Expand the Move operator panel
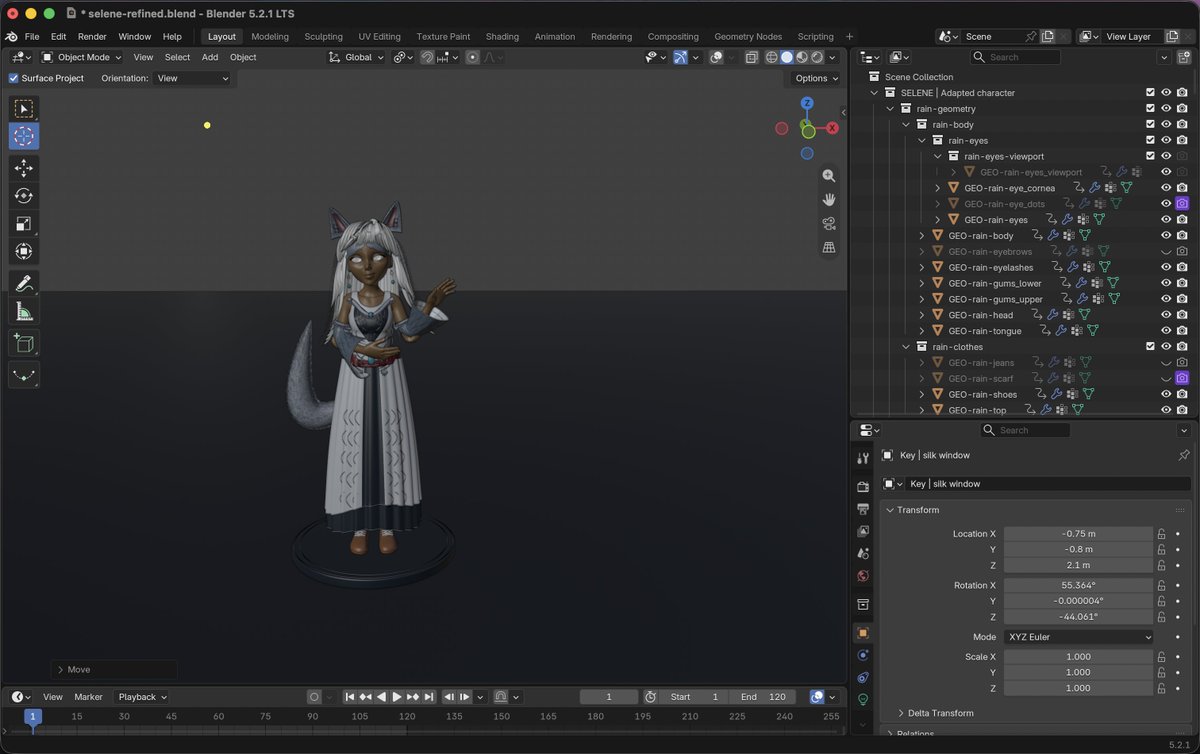The width and height of the screenshot is (1200, 754). (114, 670)
